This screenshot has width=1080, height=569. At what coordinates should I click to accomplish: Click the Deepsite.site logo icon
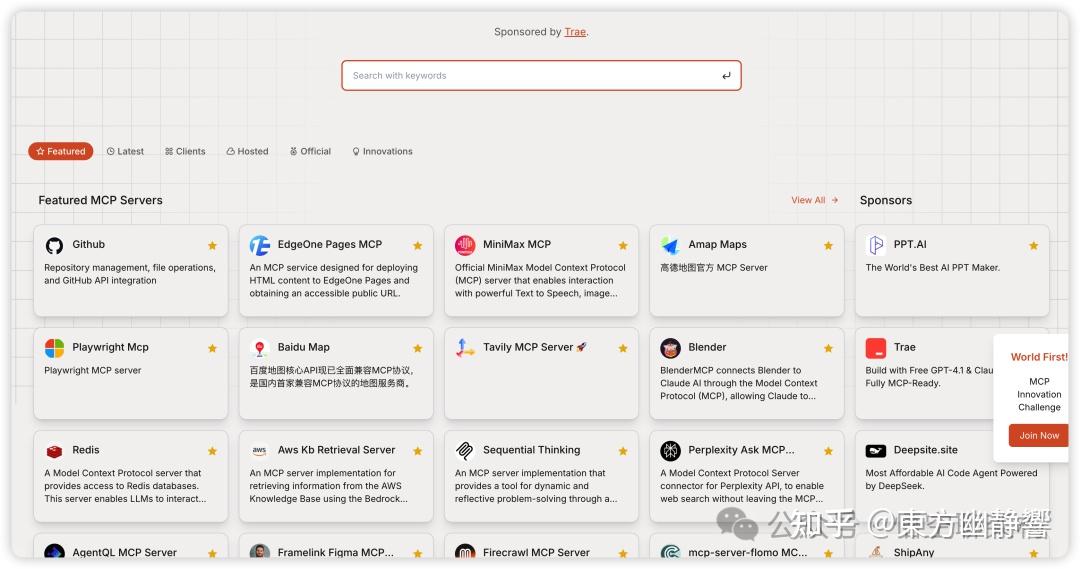coord(876,451)
